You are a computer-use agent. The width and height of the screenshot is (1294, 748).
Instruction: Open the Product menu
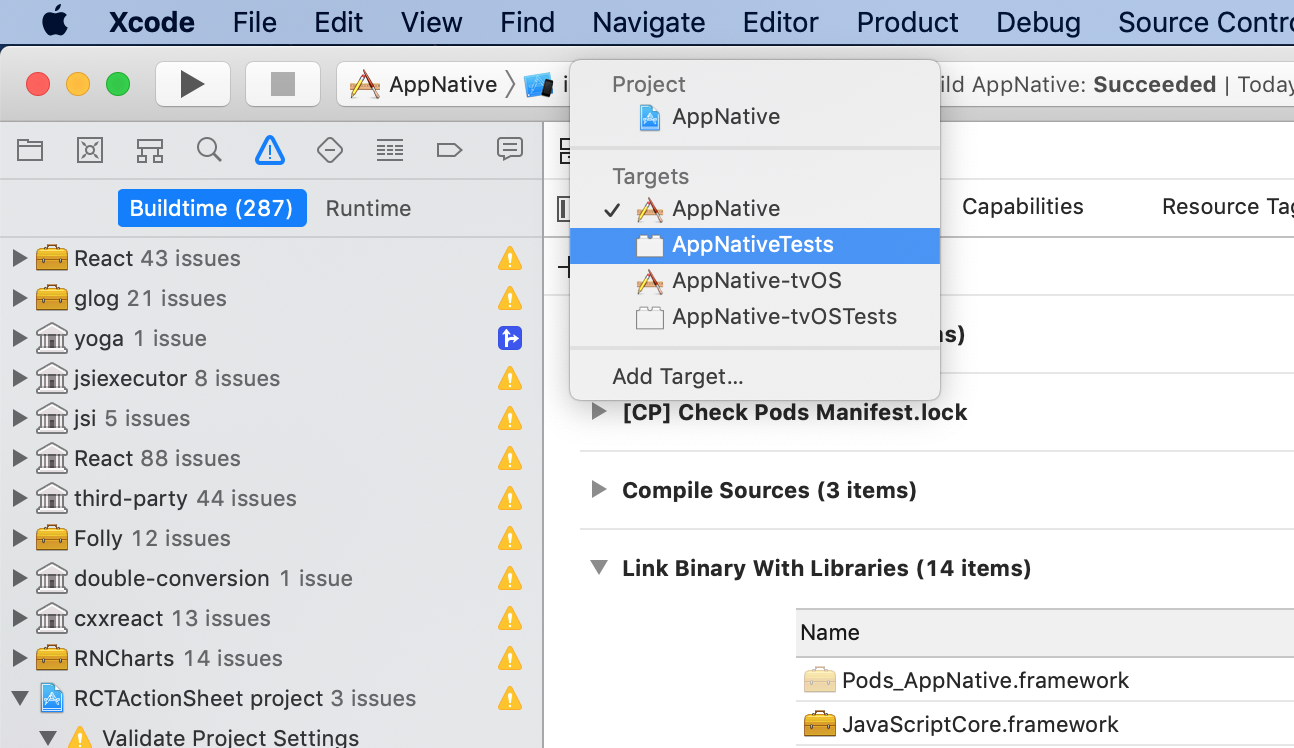[x=907, y=22]
